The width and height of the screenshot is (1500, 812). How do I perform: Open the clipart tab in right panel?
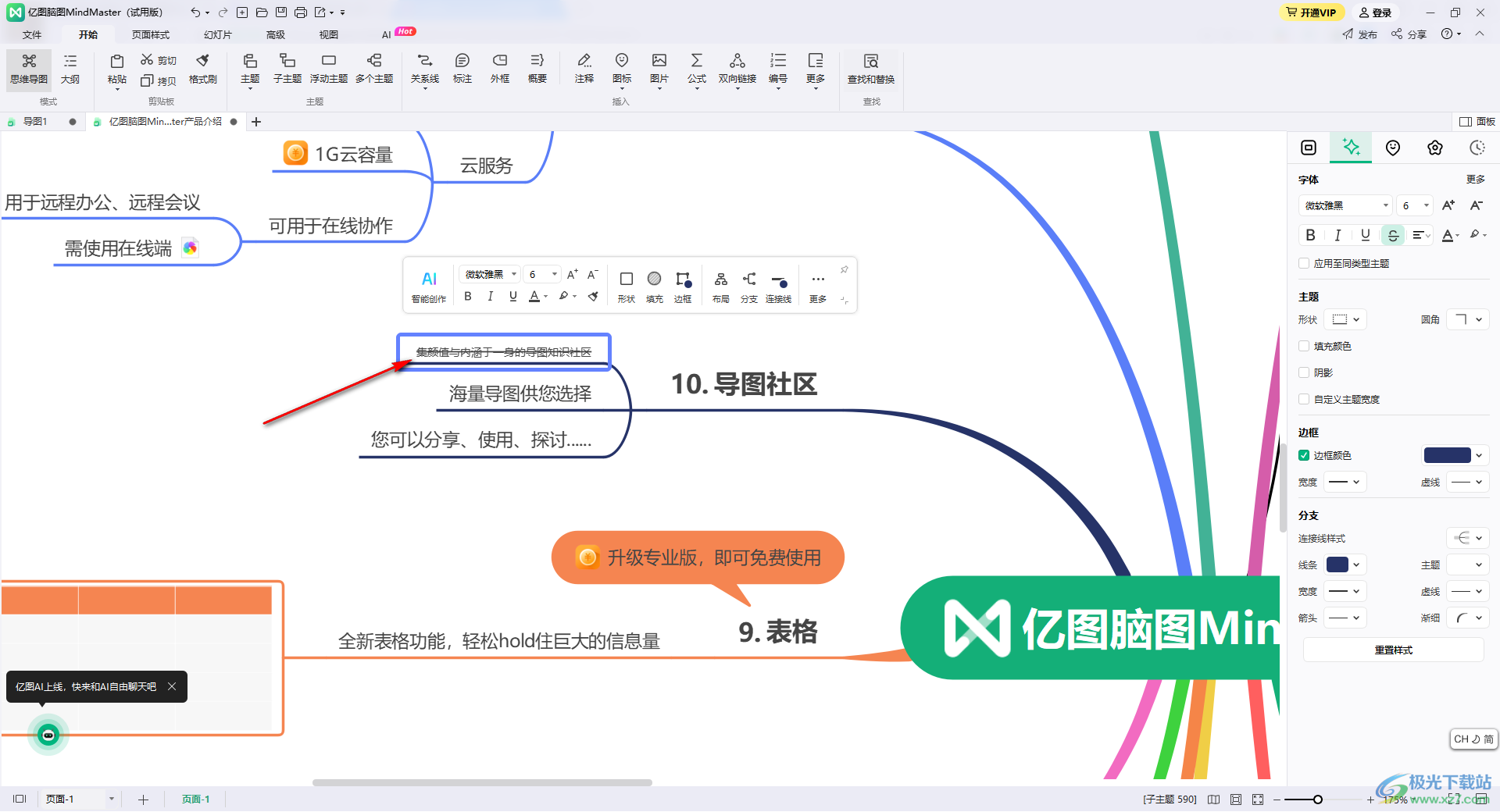(x=1435, y=148)
